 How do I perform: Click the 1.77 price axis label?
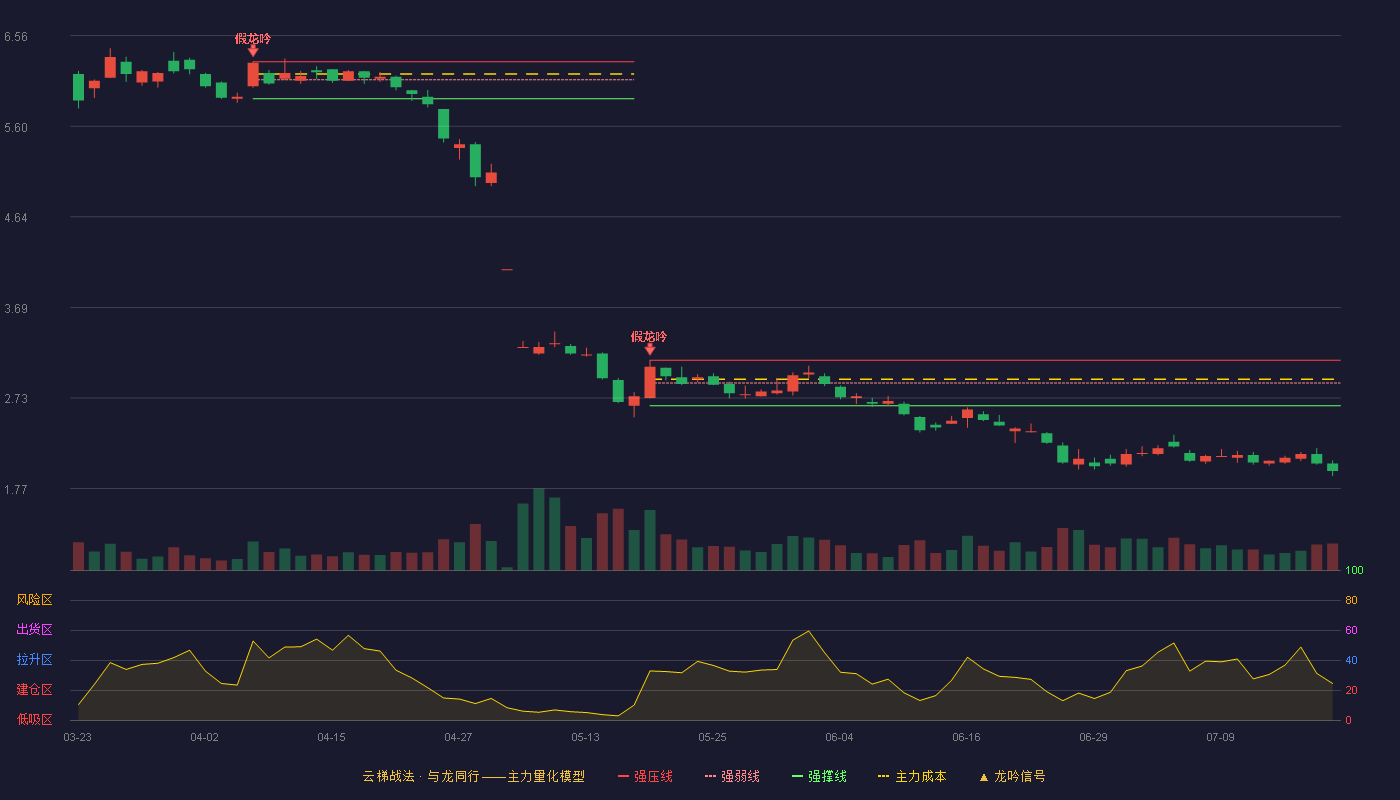coord(16,489)
